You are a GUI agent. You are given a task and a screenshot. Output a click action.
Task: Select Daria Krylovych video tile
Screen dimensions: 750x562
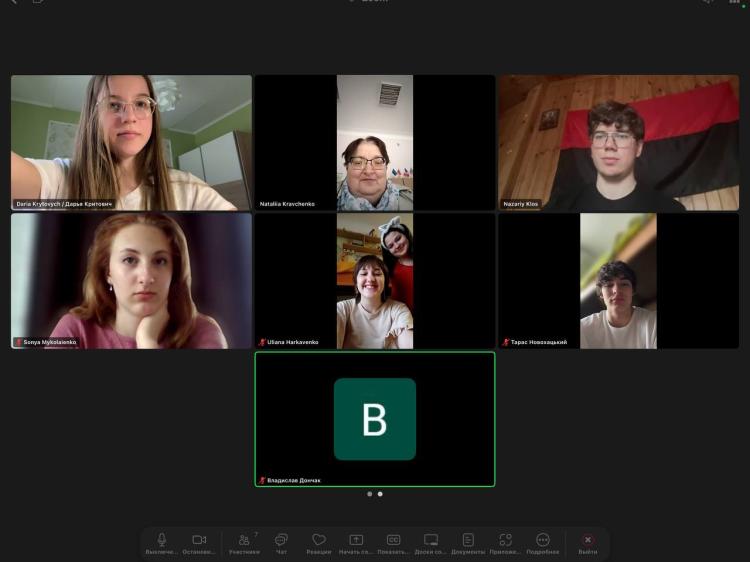[131, 143]
